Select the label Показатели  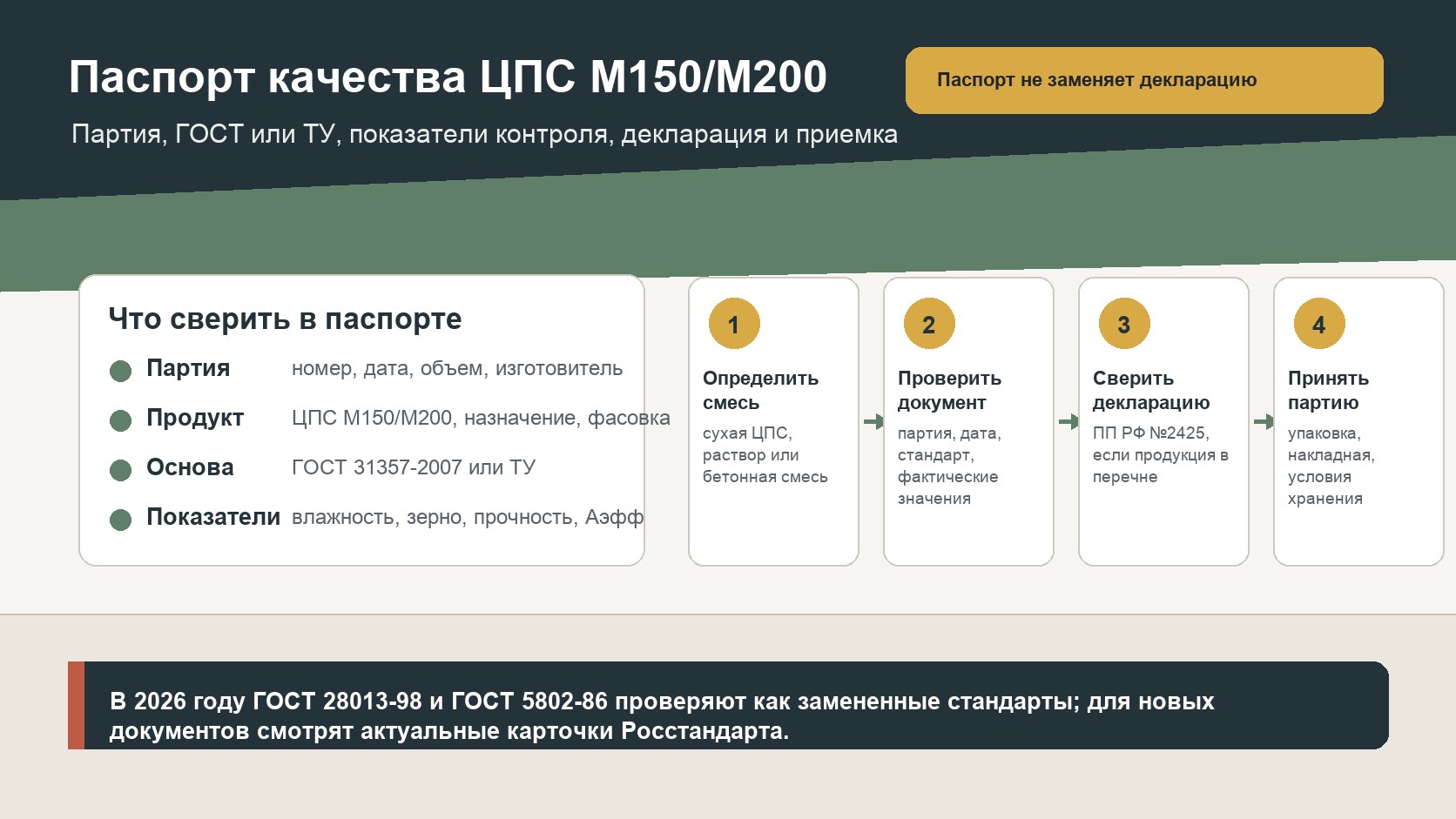point(213,517)
